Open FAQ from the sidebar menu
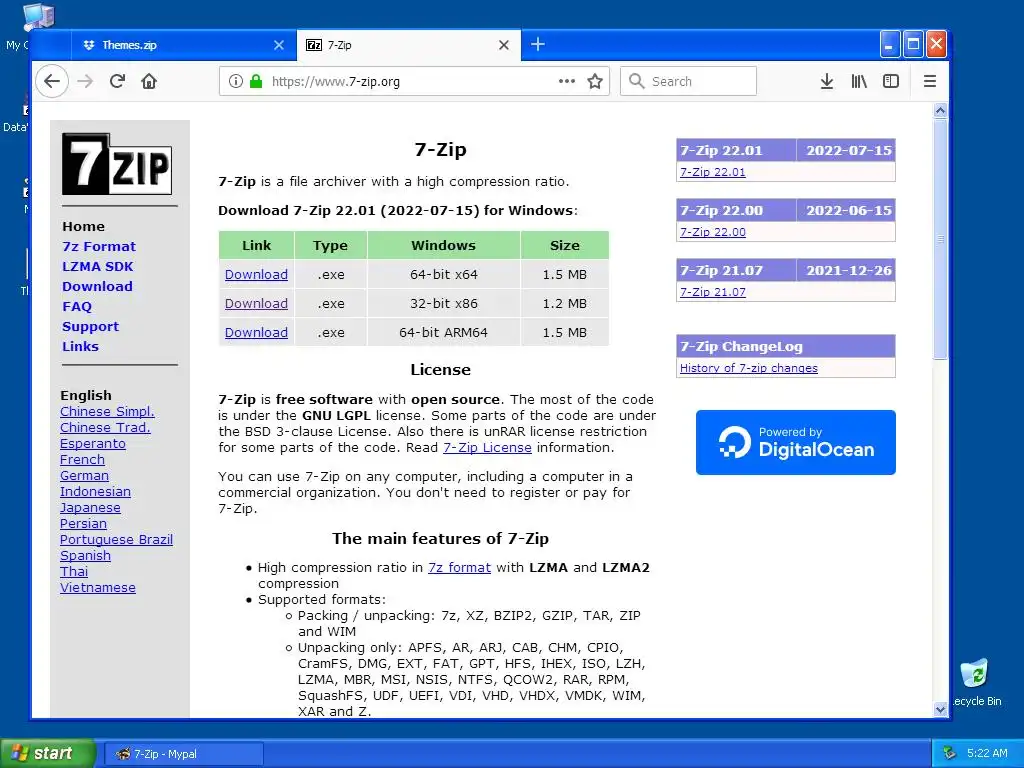The image size is (1024, 768). 77,306
